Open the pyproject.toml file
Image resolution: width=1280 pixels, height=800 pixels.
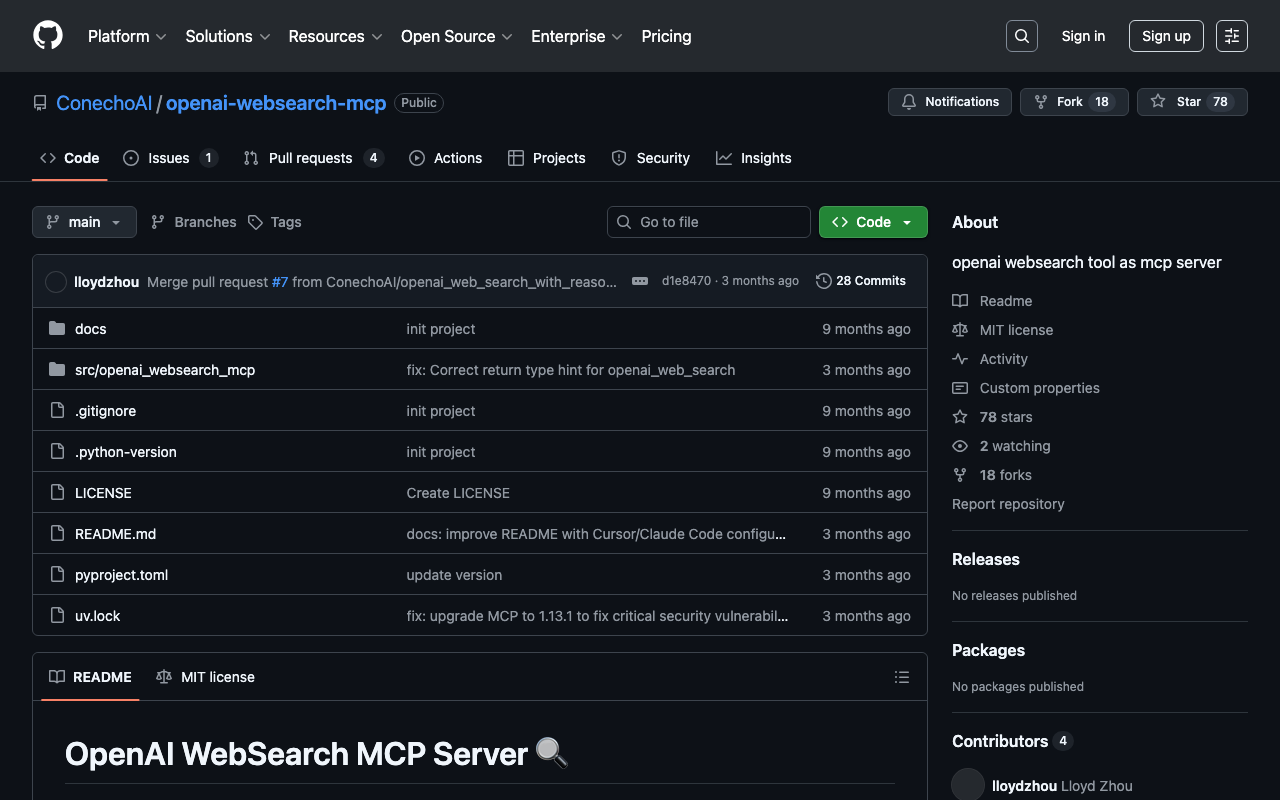click(x=121, y=575)
